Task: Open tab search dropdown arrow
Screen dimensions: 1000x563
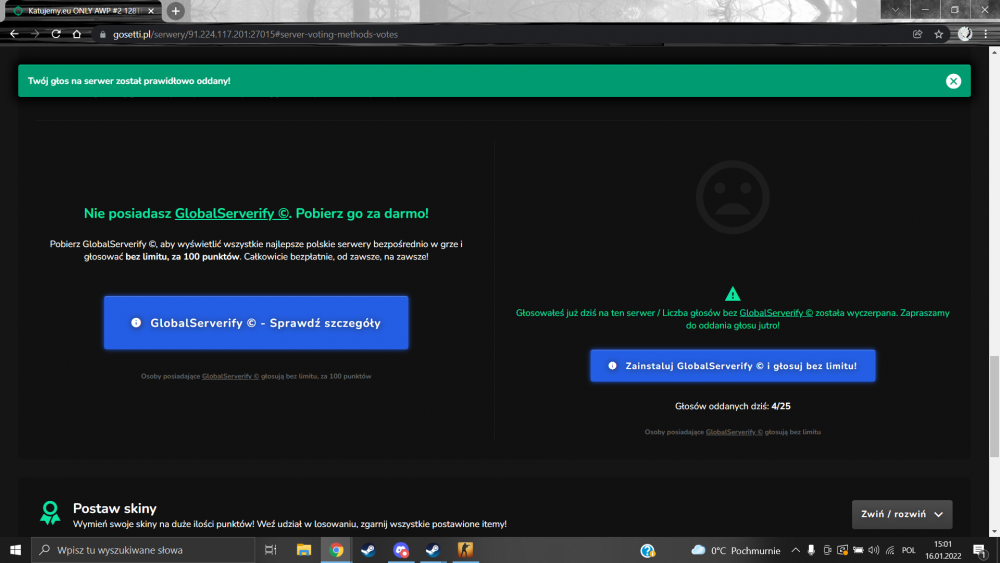Action: (x=895, y=10)
